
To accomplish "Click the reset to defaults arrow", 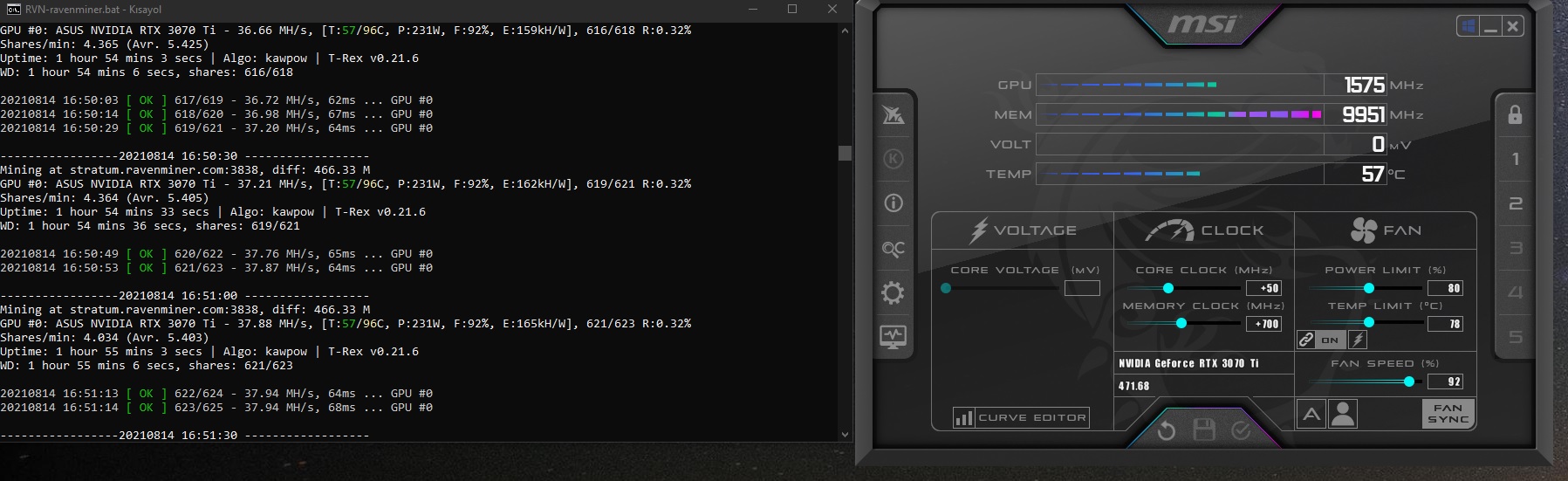I will tap(1167, 429).
